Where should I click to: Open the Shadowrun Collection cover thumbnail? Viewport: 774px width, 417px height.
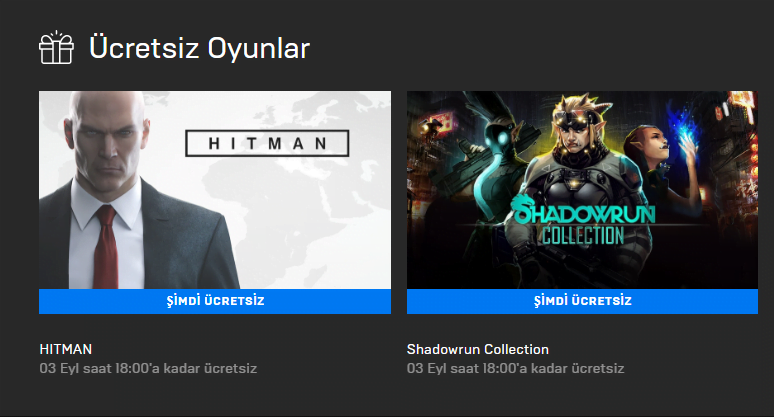pyautogui.click(x=582, y=190)
